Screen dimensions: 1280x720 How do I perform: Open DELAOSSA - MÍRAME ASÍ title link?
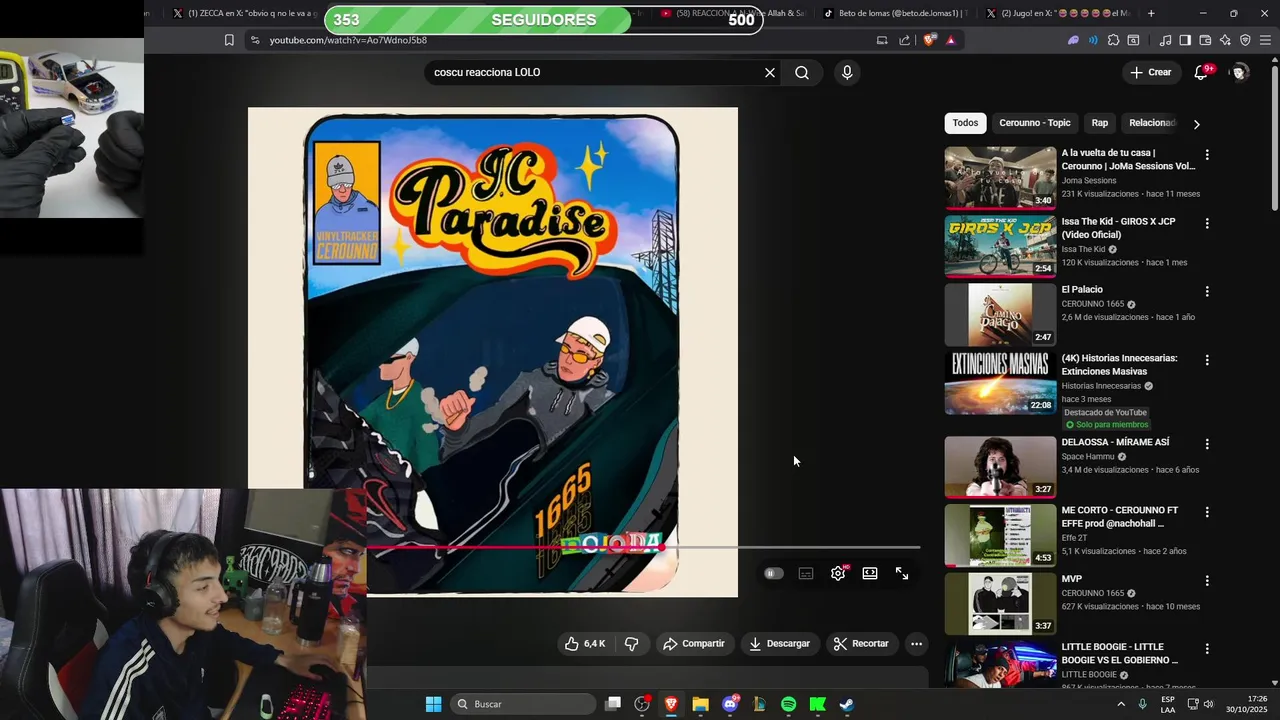[x=1115, y=442]
